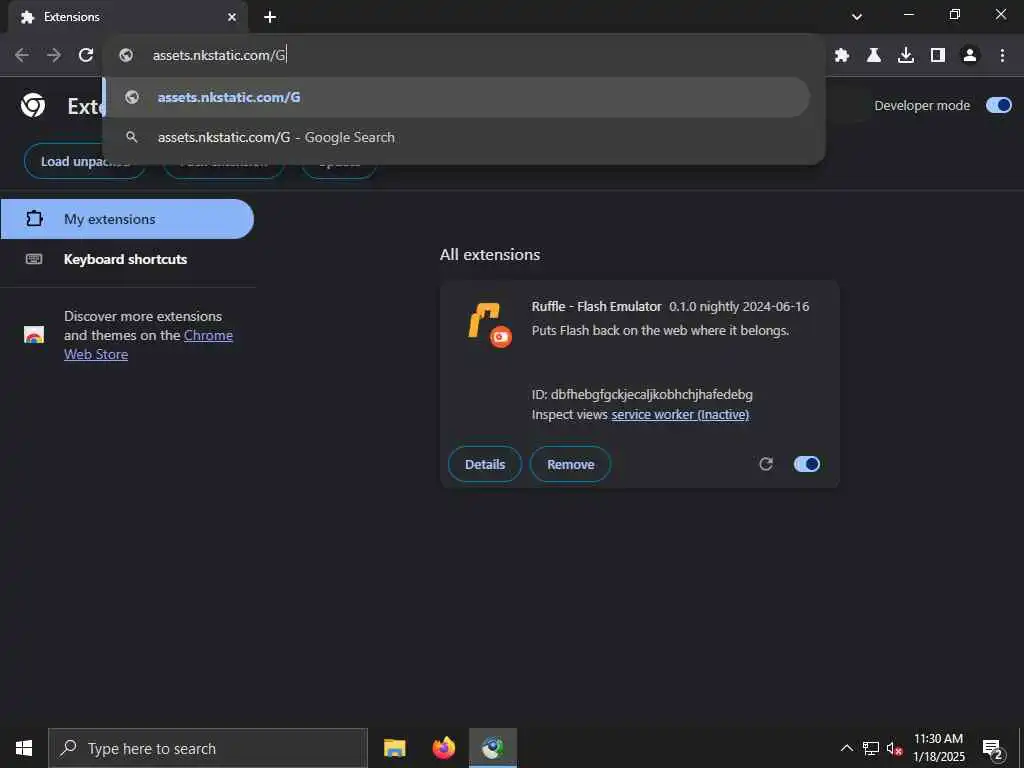This screenshot has height=768, width=1024.
Task: Choose the Google Search suggestion
Action: (457, 137)
